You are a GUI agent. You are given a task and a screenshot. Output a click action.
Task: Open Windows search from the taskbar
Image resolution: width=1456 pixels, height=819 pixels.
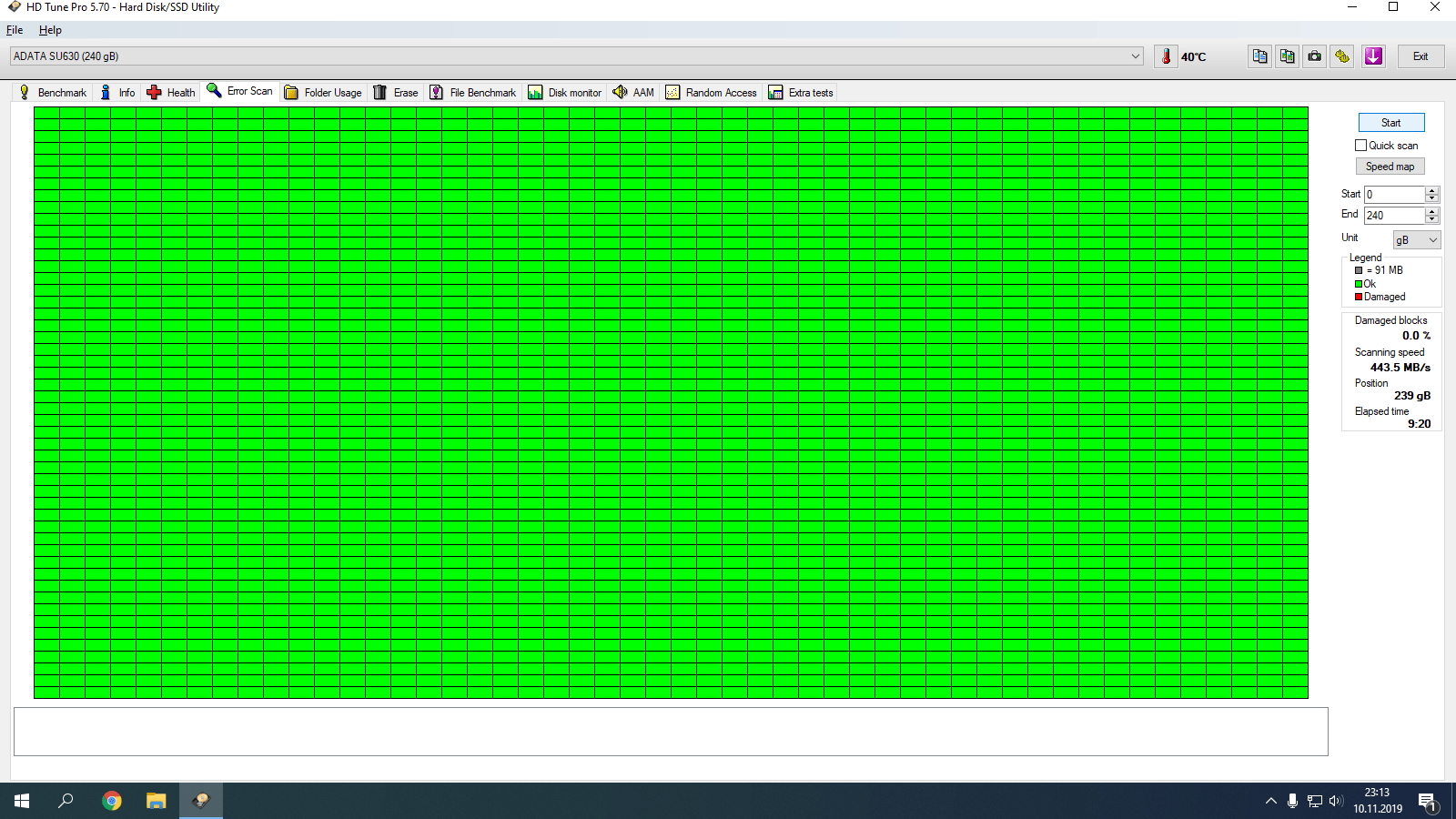click(x=66, y=801)
